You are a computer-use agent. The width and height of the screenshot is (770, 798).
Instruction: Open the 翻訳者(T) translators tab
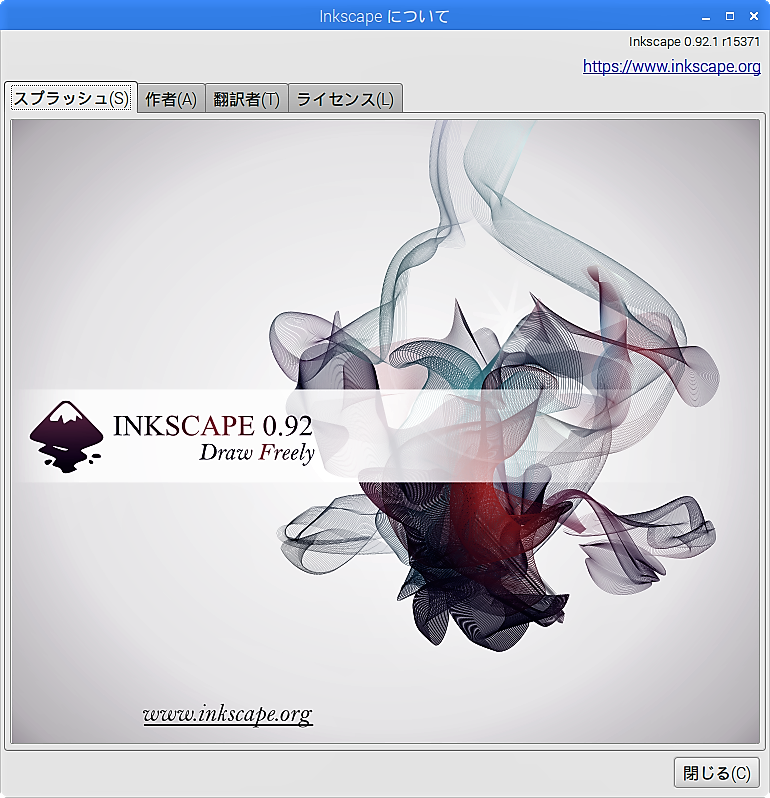[x=247, y=99]
